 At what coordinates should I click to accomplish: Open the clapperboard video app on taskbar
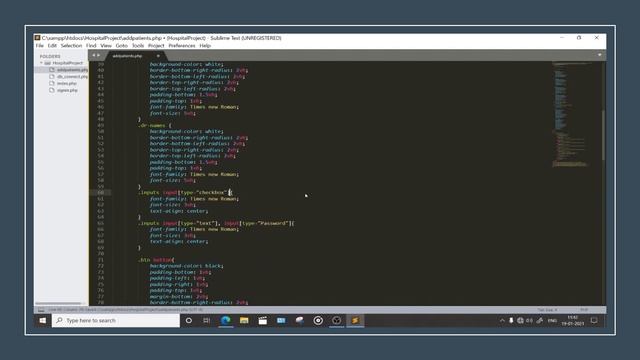pyautogui.click(x=262, y=320)
